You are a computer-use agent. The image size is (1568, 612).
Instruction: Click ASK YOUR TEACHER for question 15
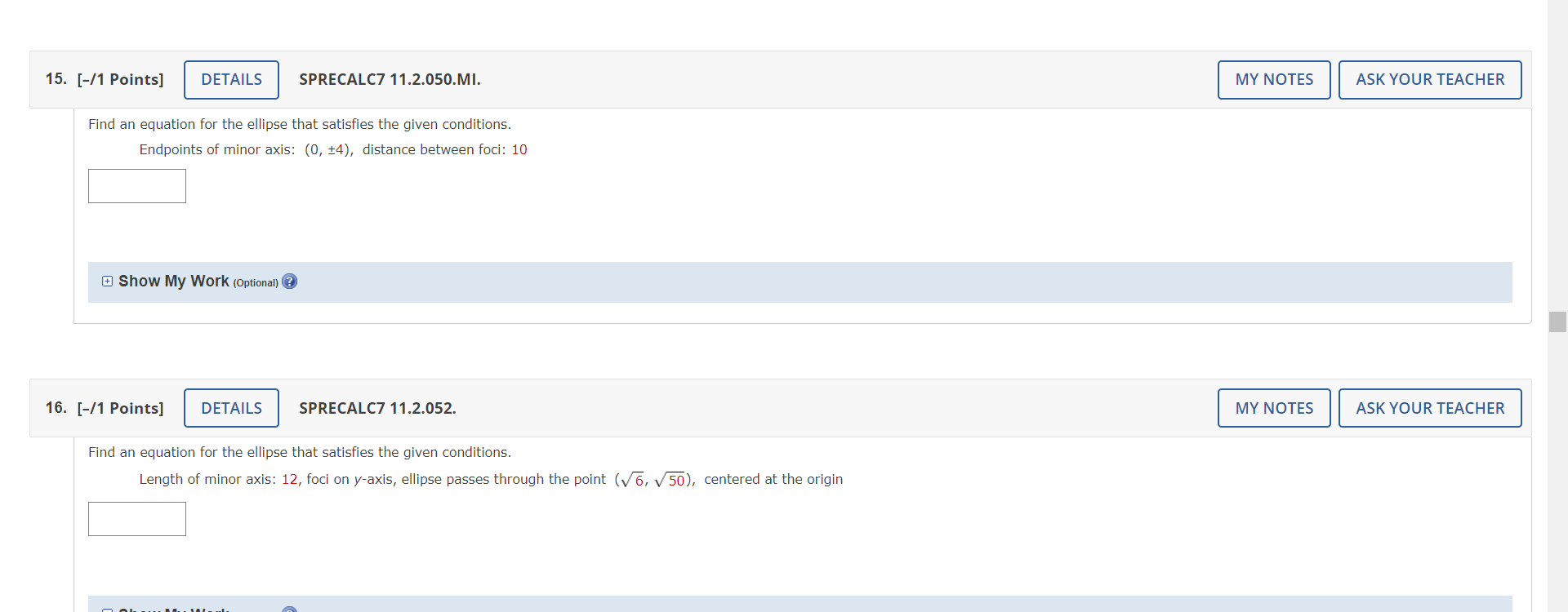pos(1430,79)
